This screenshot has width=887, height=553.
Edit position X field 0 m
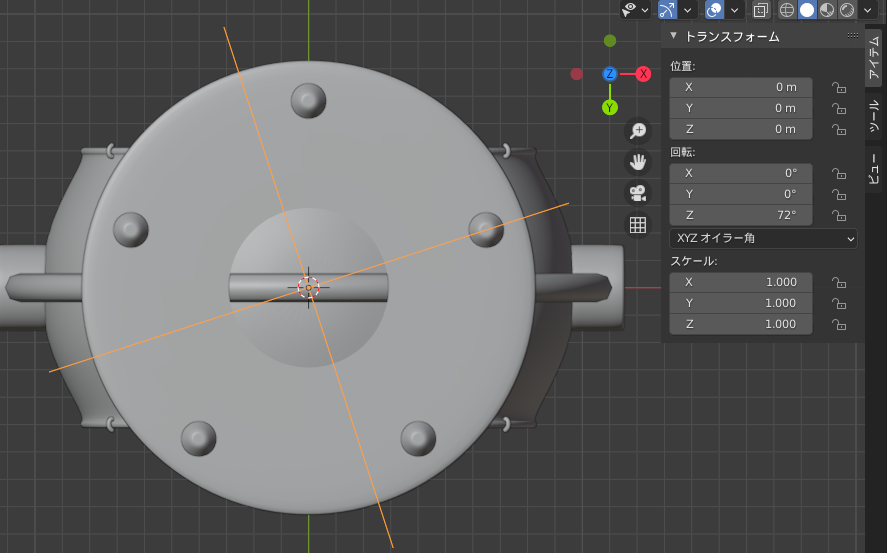[740, 87]
